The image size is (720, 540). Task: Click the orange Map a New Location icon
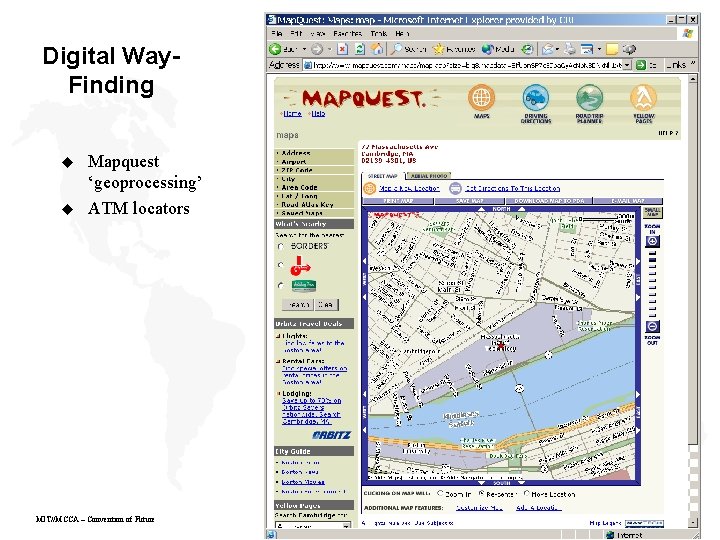point(370,188)
